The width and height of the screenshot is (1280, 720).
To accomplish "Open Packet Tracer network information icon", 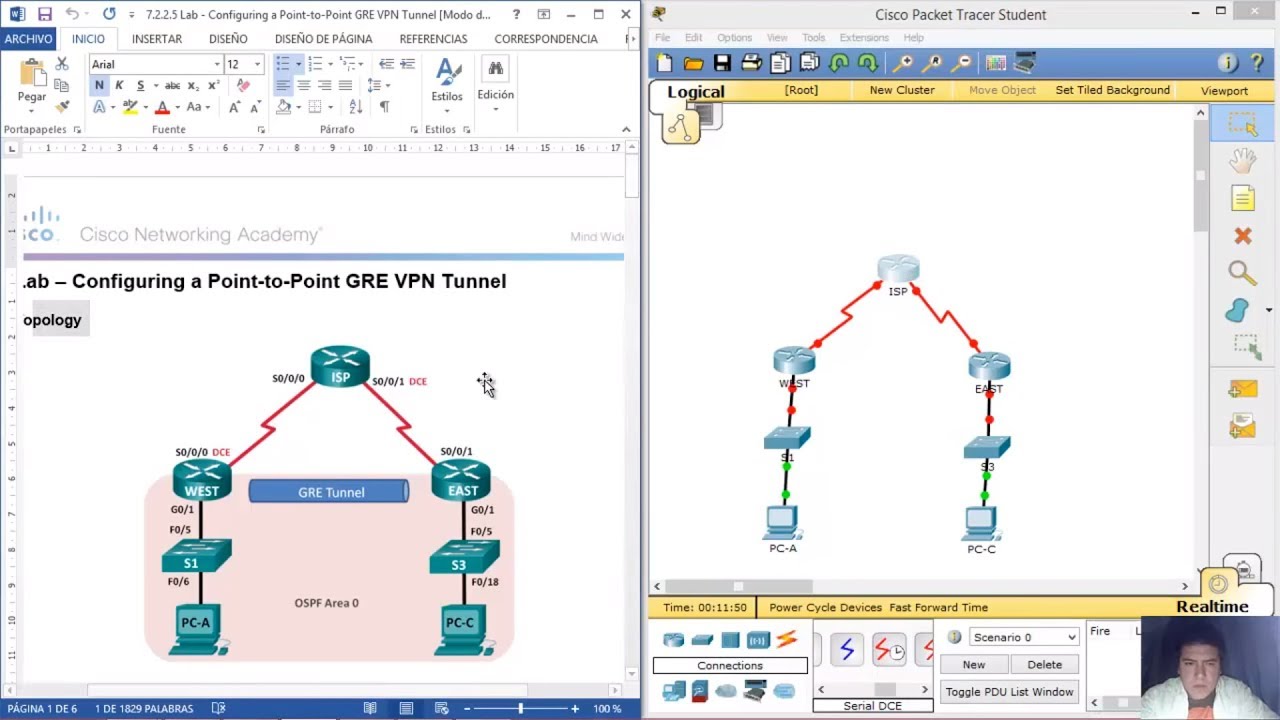I will [x=1228, y=63].
